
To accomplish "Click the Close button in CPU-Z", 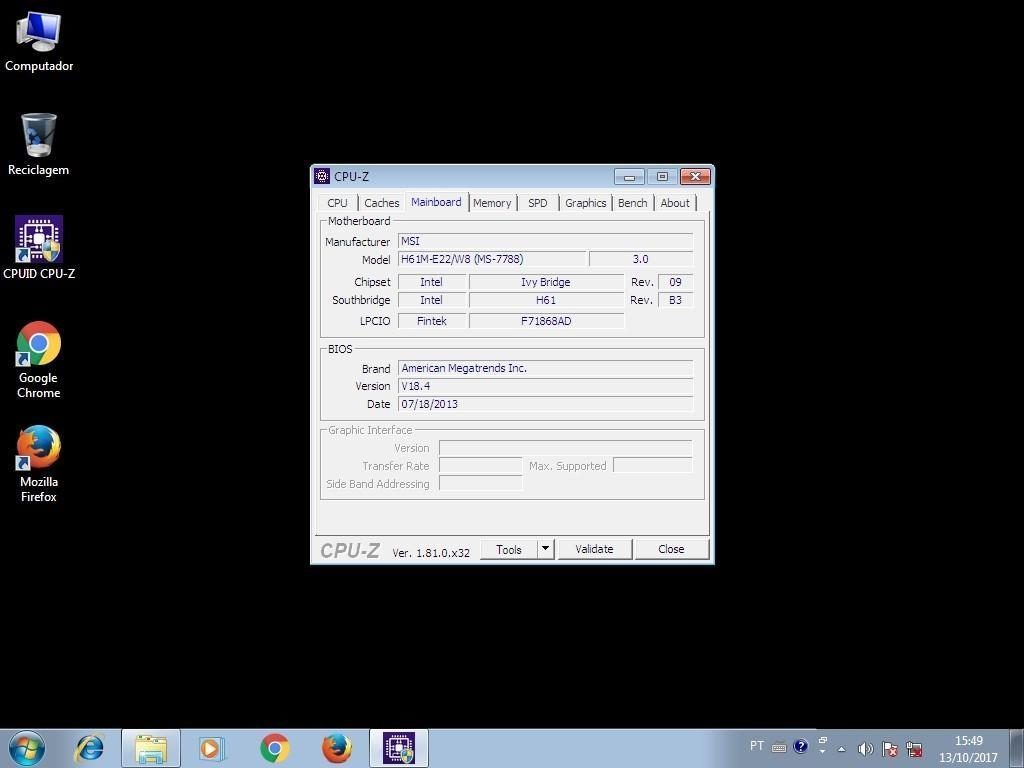I will coord(671,549).
